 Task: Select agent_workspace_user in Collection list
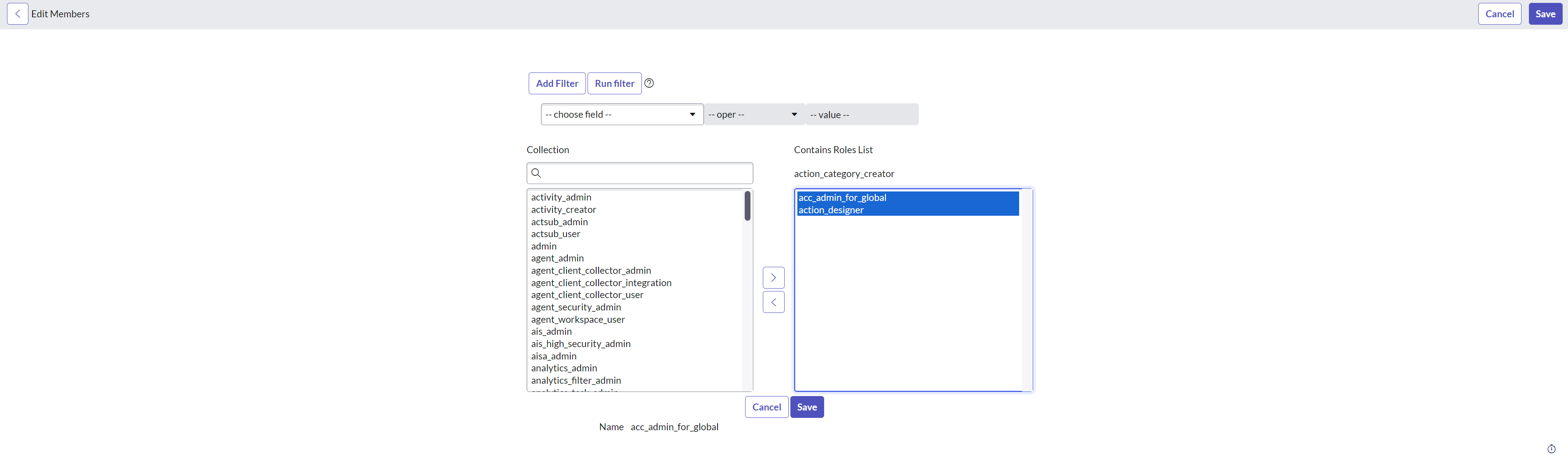(578, 319)
